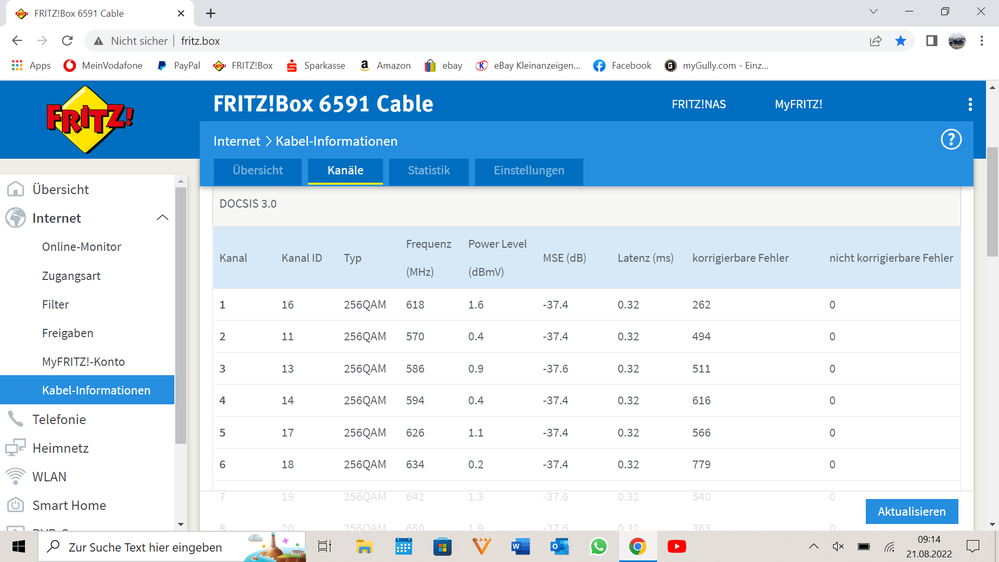Viewport: 999px width, 562px height.
Task: Open File Explorer from the taskbar
Action: tap(364, 547)
